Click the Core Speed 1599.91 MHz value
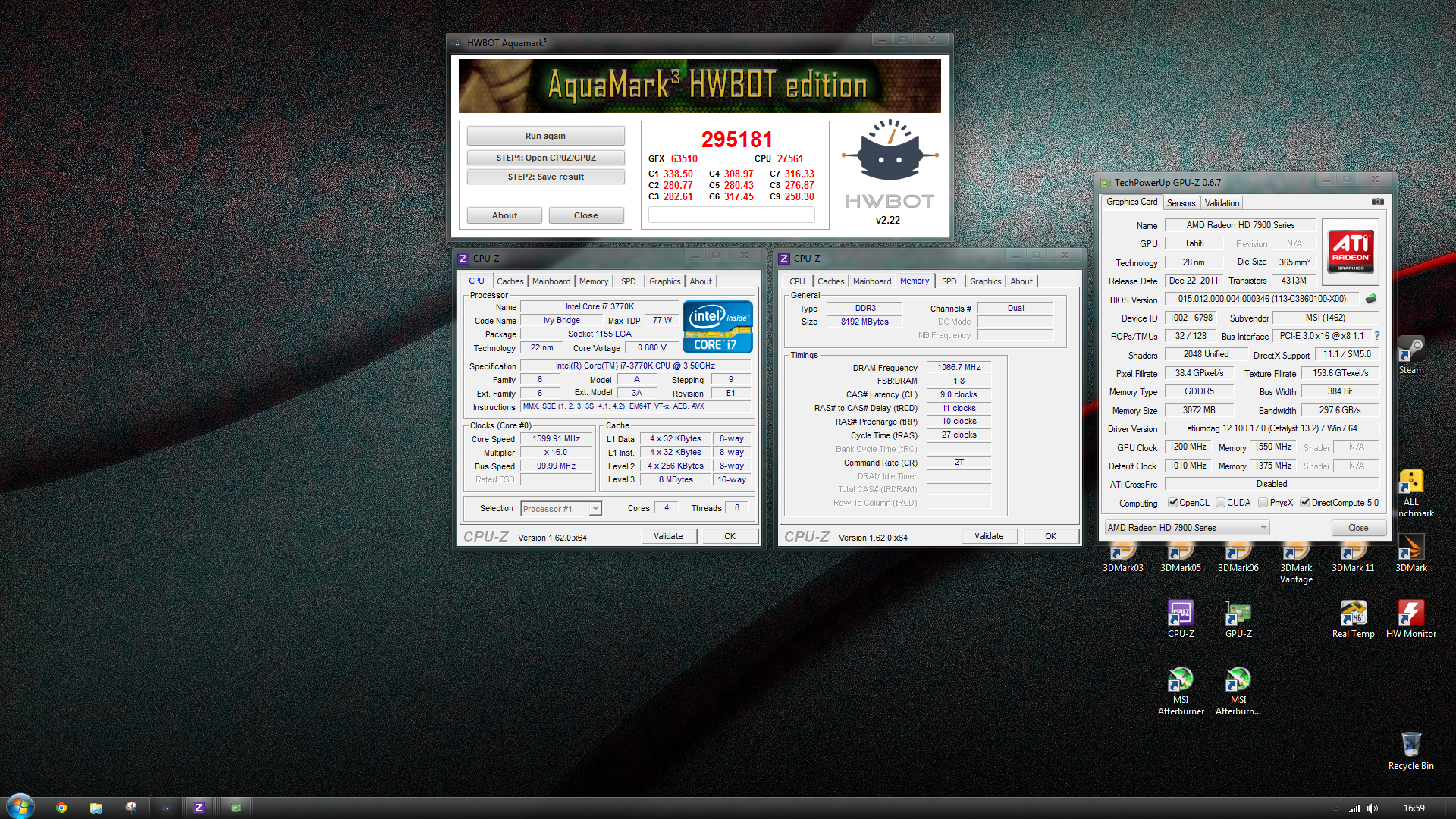This screenshot has height=819, width=1456. pos(556,438)
